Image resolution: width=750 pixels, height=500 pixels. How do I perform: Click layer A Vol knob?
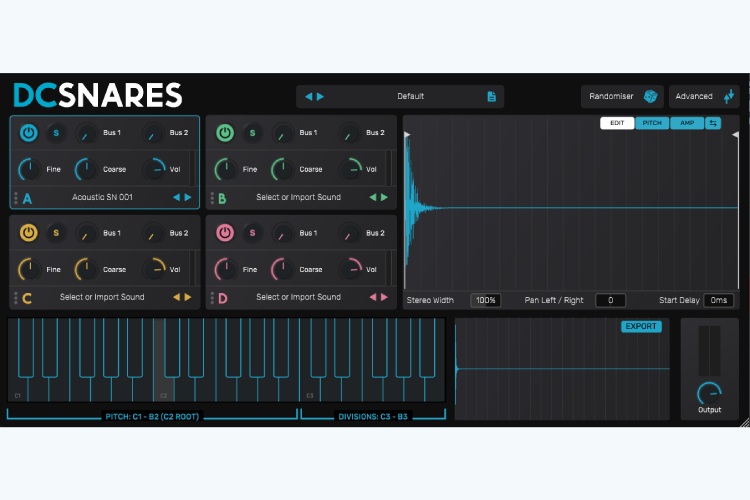click(154, 169)
